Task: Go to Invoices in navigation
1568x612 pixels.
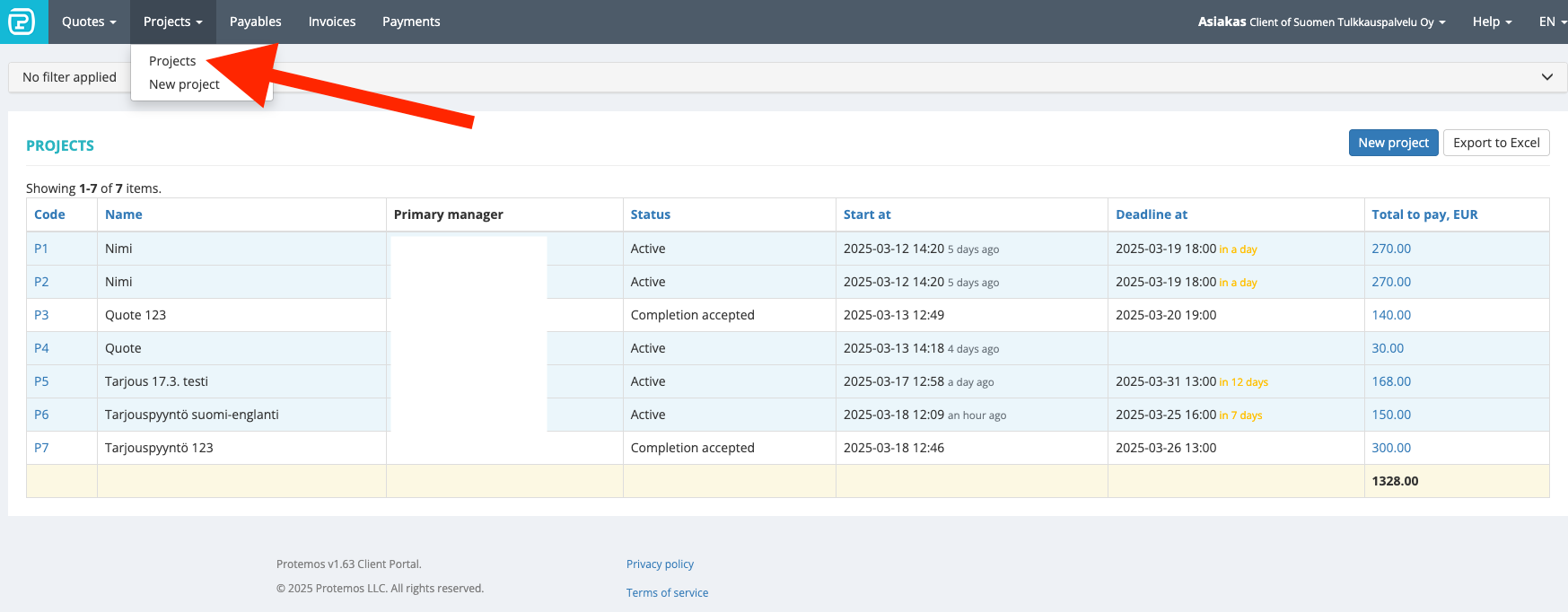Action: click(332, 22)
